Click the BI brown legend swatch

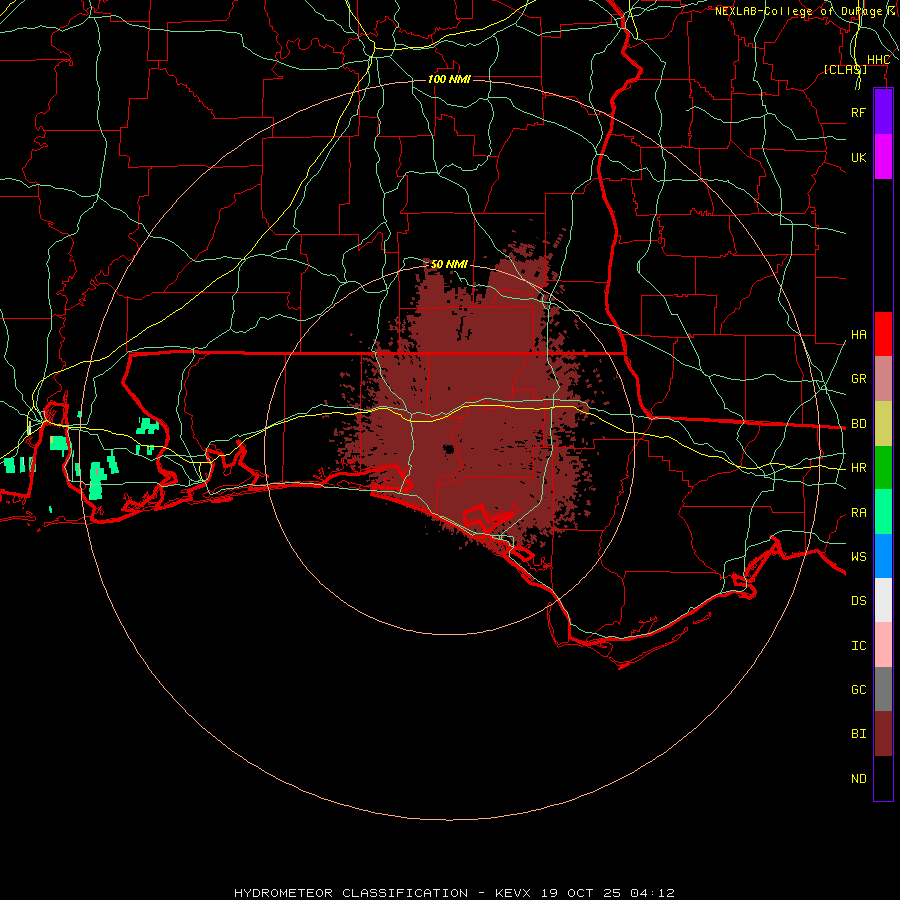click(x=883, y=734)
